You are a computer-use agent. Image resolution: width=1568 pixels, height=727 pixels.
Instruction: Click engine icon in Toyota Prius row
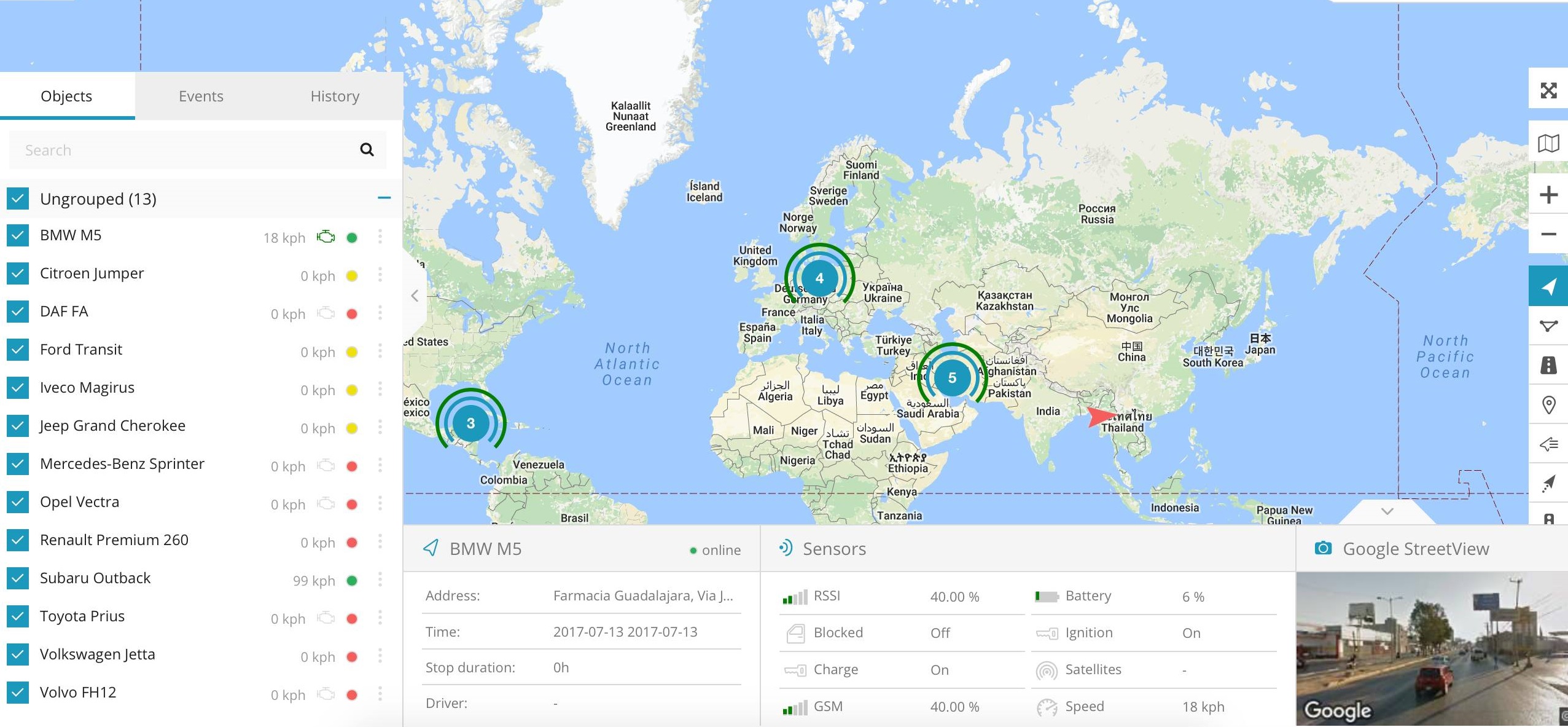(x=326, y=618)
